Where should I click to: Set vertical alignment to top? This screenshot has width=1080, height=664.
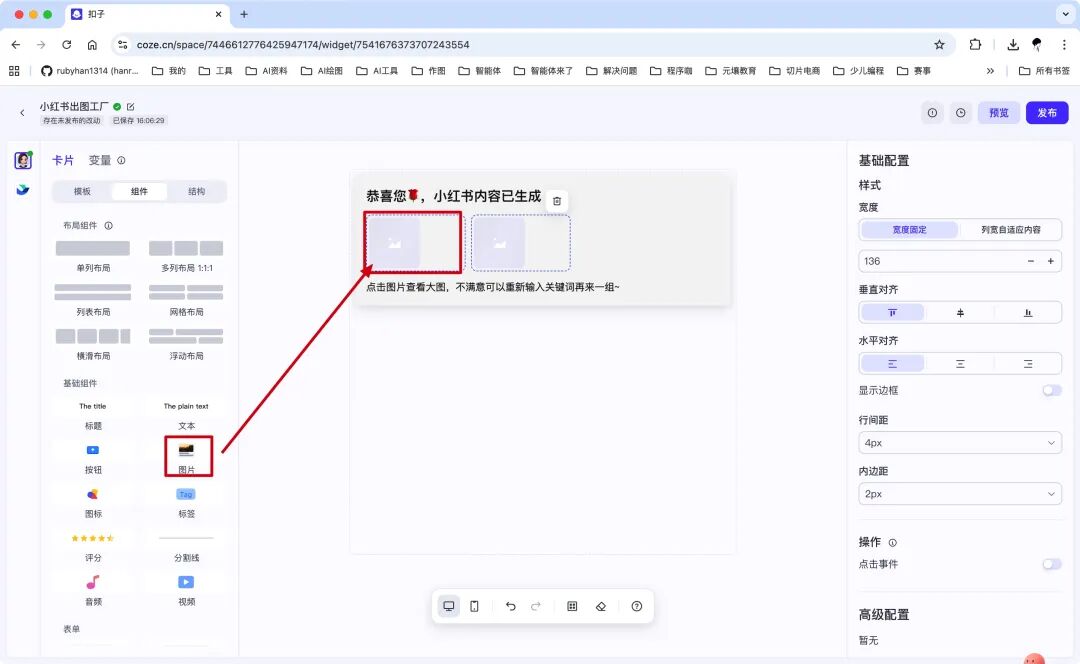pyautogui.click(x=892, y=313)
